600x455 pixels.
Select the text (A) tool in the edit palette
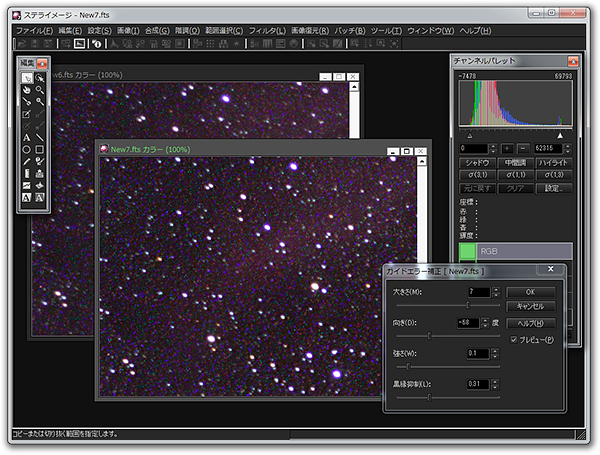click(x=26, y=137)
